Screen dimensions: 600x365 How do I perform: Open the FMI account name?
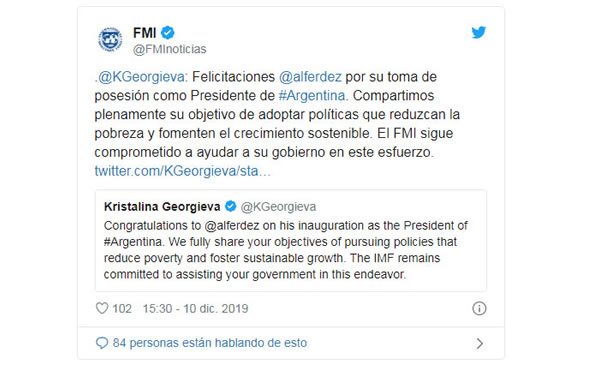[x=145, y=33]
